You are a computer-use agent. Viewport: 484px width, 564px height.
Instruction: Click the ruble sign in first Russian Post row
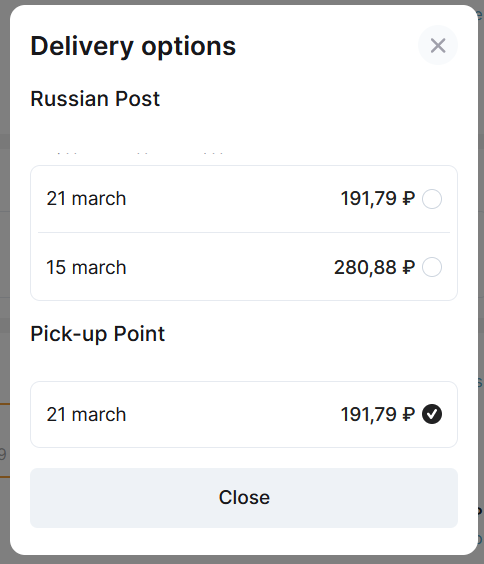(x=408, y=199)
